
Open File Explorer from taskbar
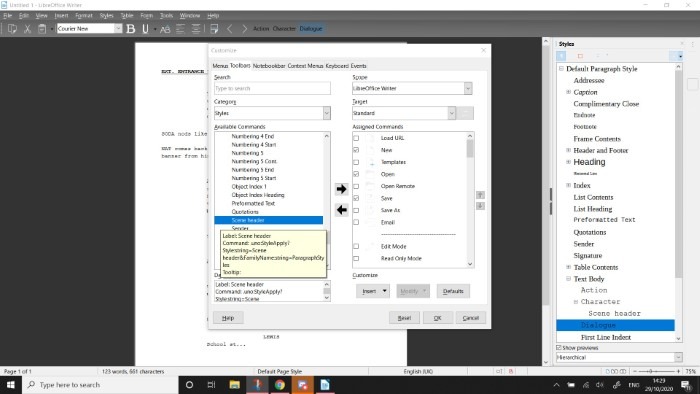coord(234,385)
